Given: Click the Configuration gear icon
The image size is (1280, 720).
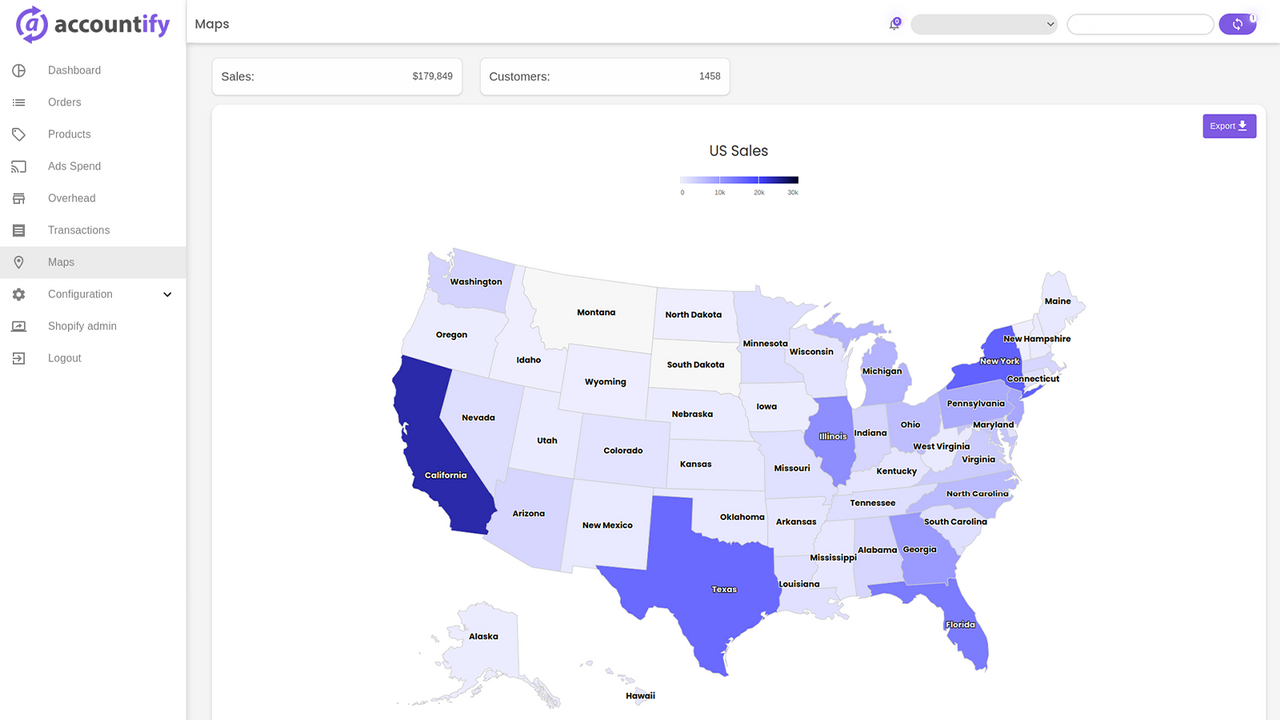Looking at the screenshot, I should 17,294.
